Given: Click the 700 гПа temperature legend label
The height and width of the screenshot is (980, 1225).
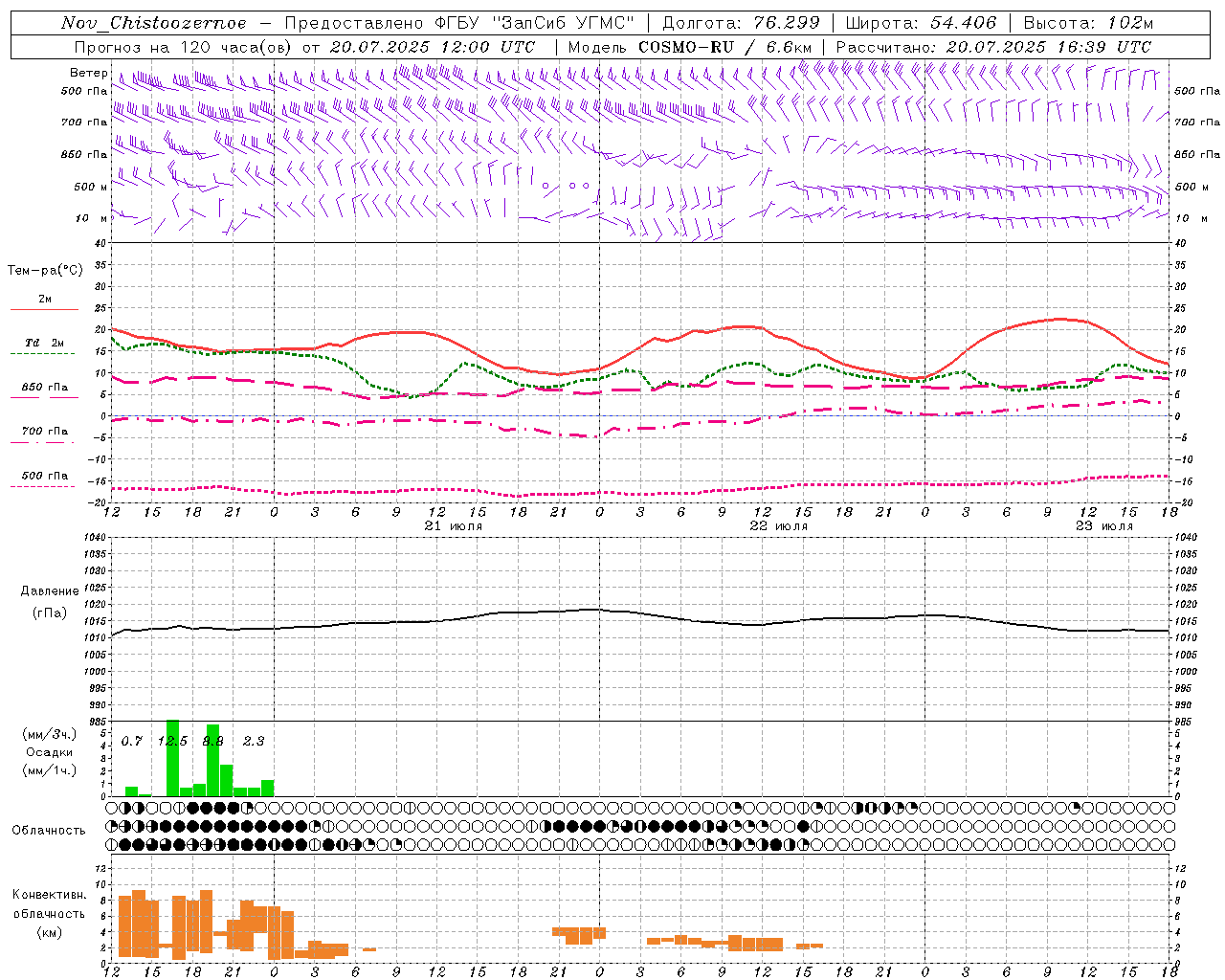Looking at the screenshot, I should point(45,431).
